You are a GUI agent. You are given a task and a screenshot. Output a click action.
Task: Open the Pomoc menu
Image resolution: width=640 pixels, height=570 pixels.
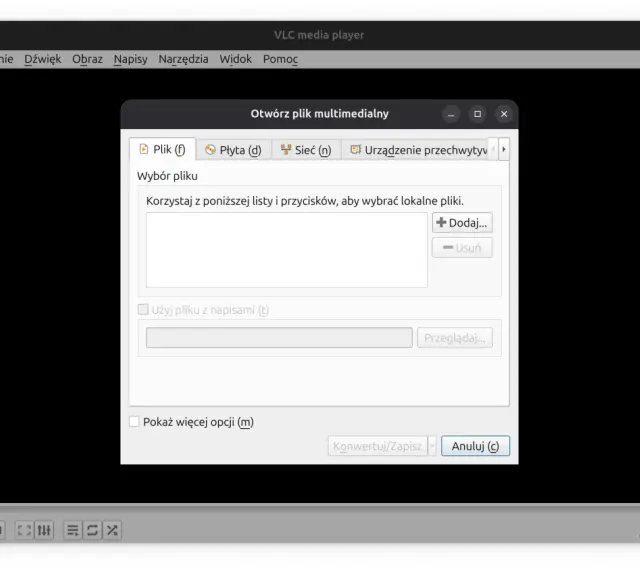coord(280,59)
